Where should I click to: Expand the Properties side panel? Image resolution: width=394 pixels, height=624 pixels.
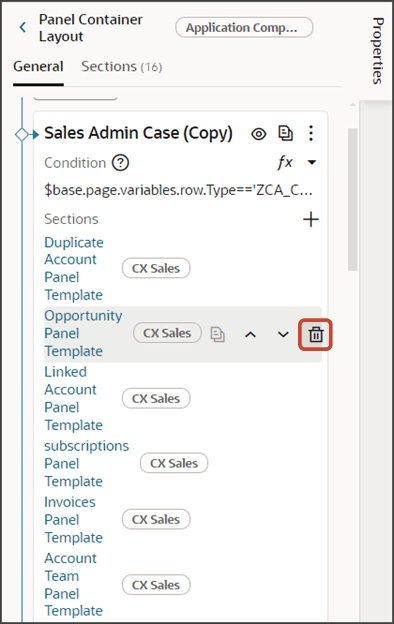click(x=378, y=51)
